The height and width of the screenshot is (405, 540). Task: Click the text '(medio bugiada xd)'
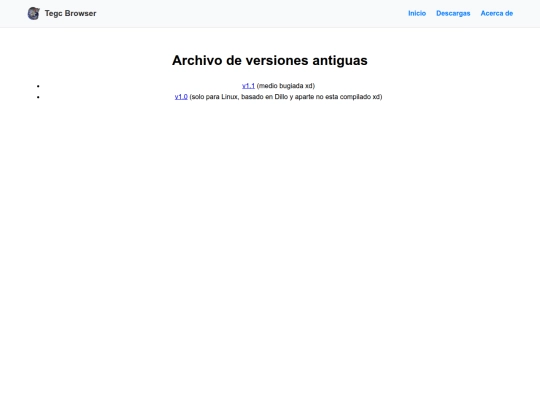click(x=286, y=86)
